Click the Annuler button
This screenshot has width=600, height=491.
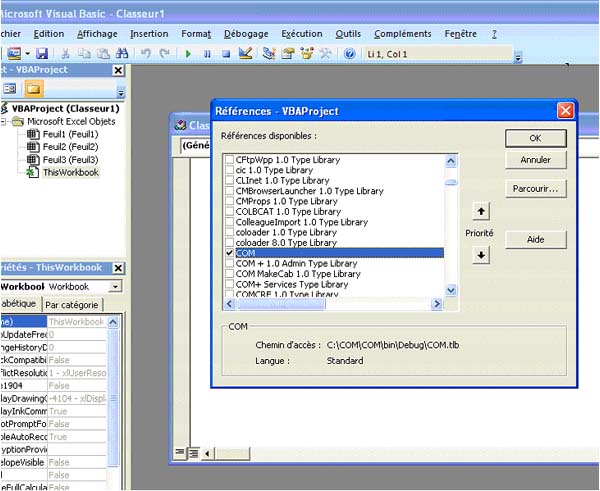[x=535, y=160]
